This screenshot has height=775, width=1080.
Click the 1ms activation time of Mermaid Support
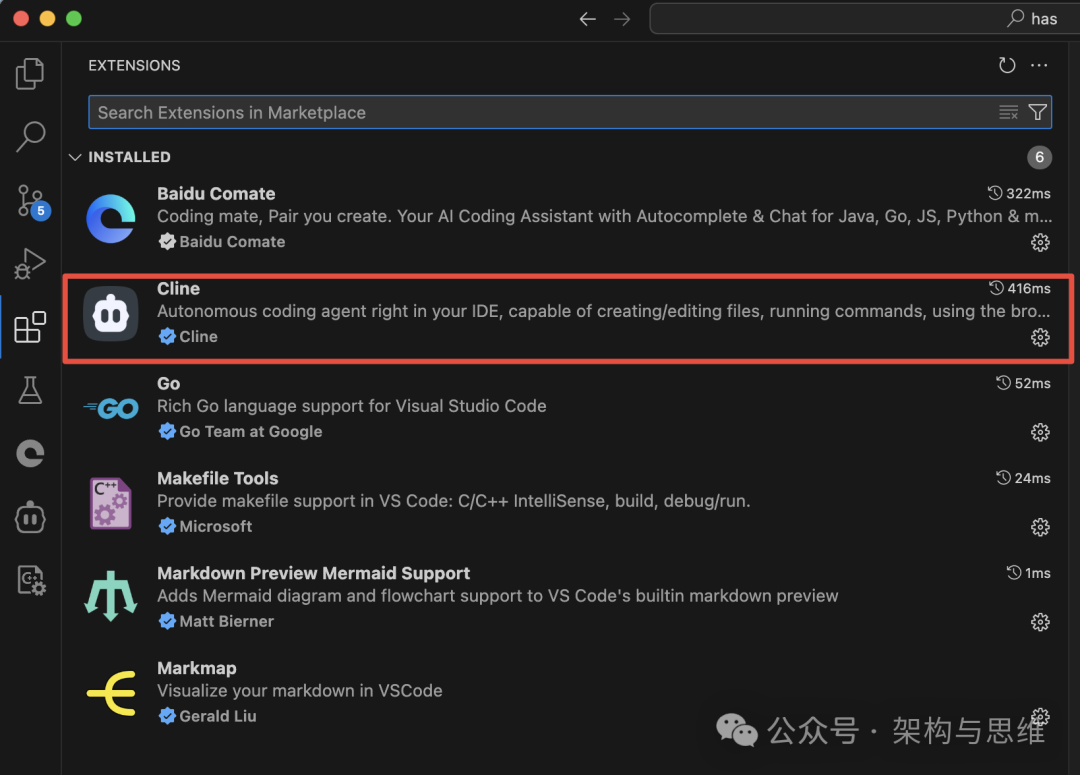tap(1028, 573)
